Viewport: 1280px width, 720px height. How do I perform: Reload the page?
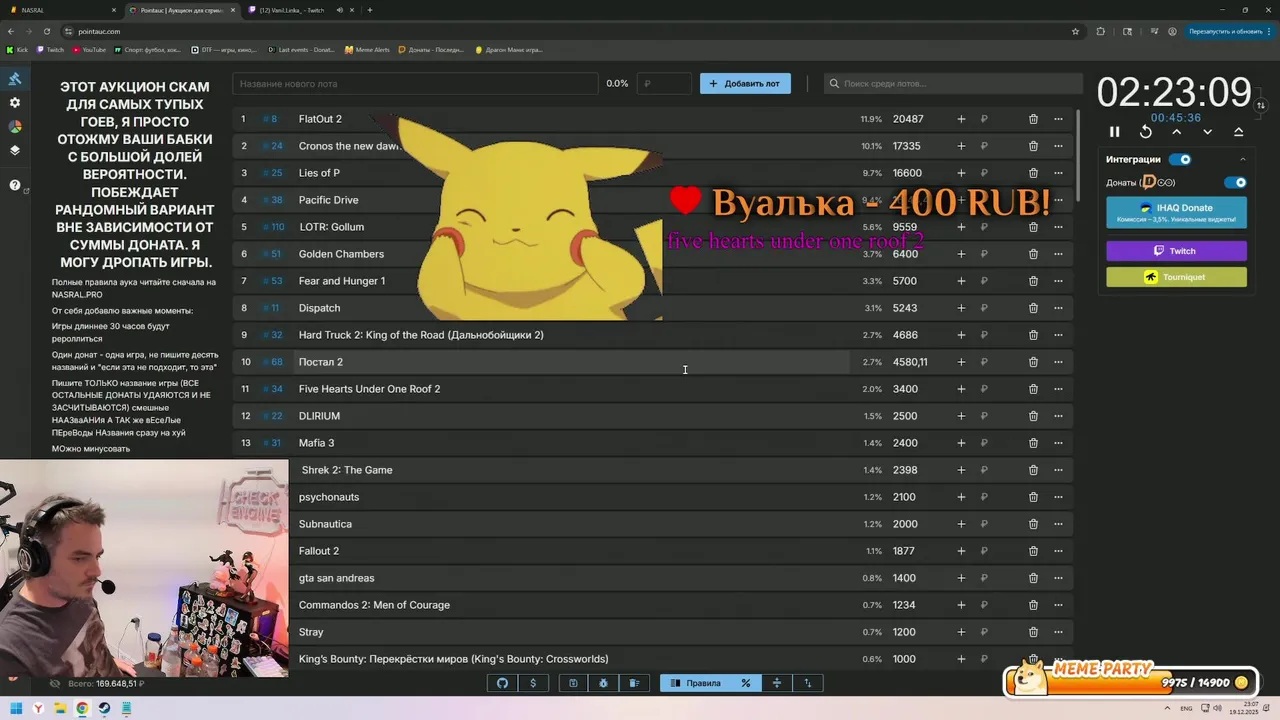[x=47, y=31]
